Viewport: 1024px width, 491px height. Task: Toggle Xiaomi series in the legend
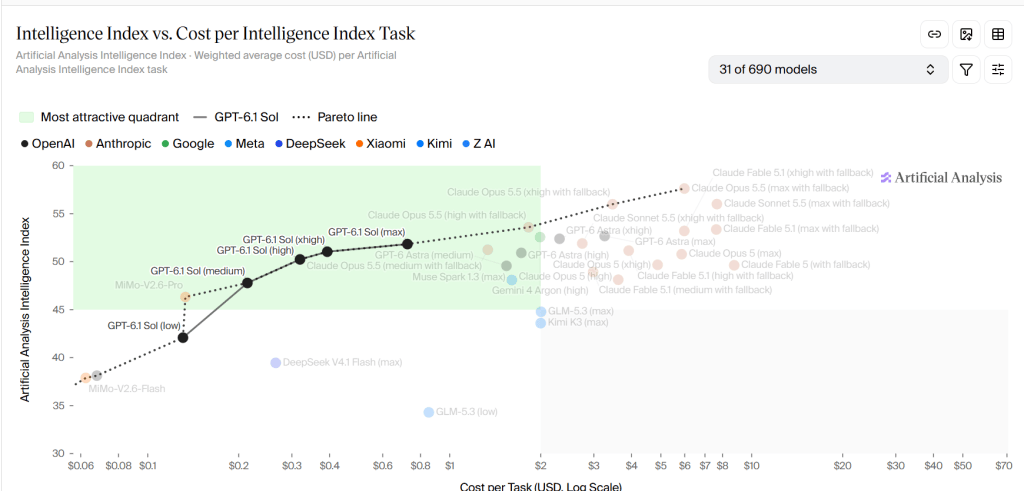379,144
